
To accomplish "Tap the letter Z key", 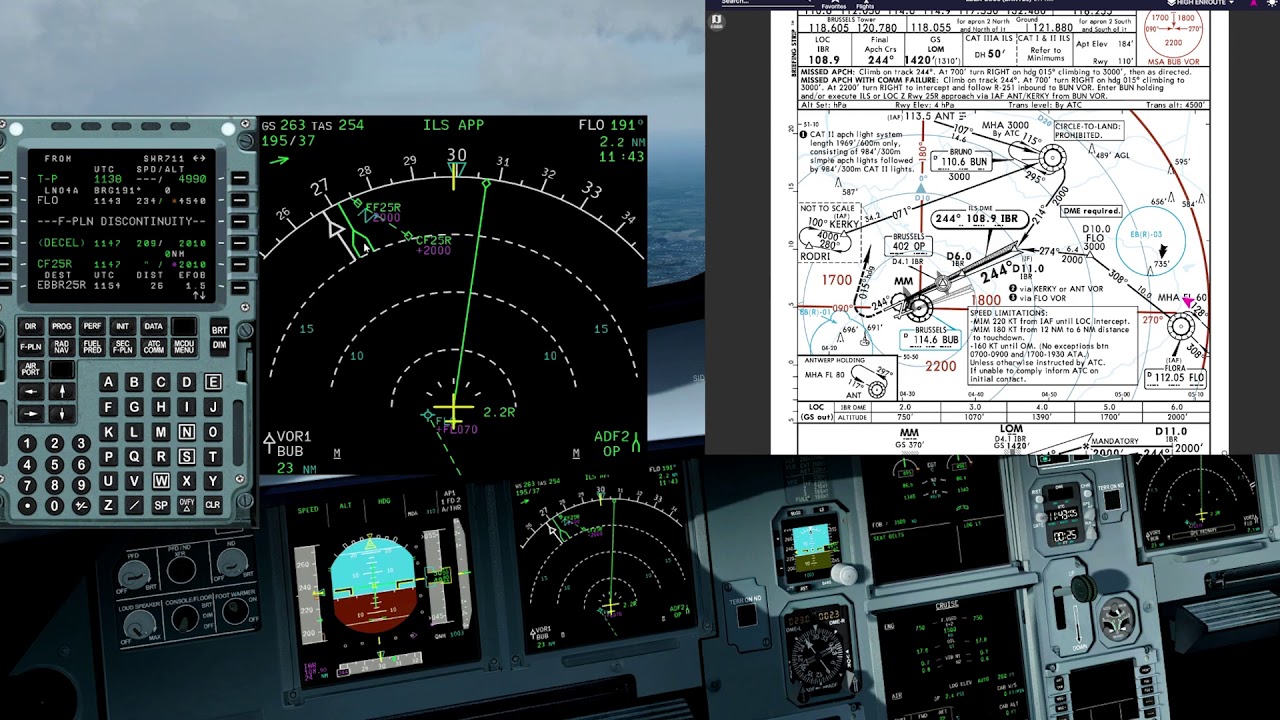I will pos(108,505).
